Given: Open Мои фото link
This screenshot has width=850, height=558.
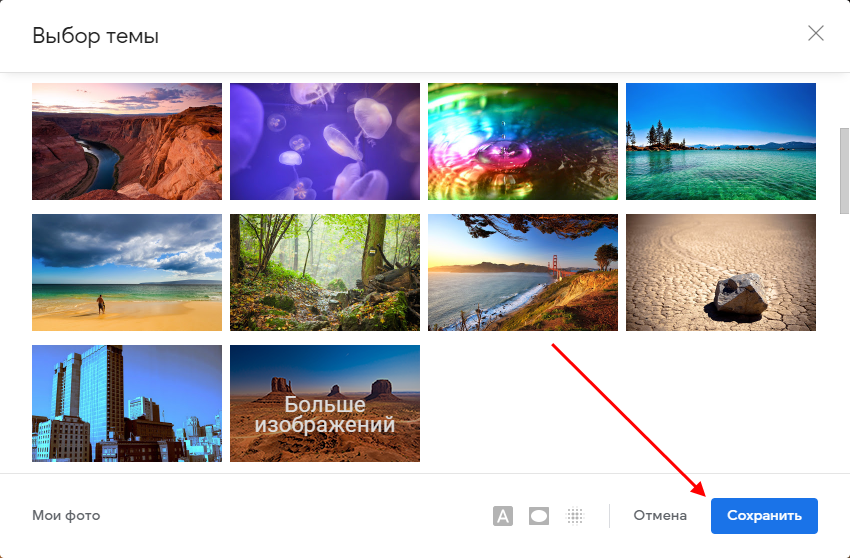Looking at the screenshot, I should coord(66,516).
